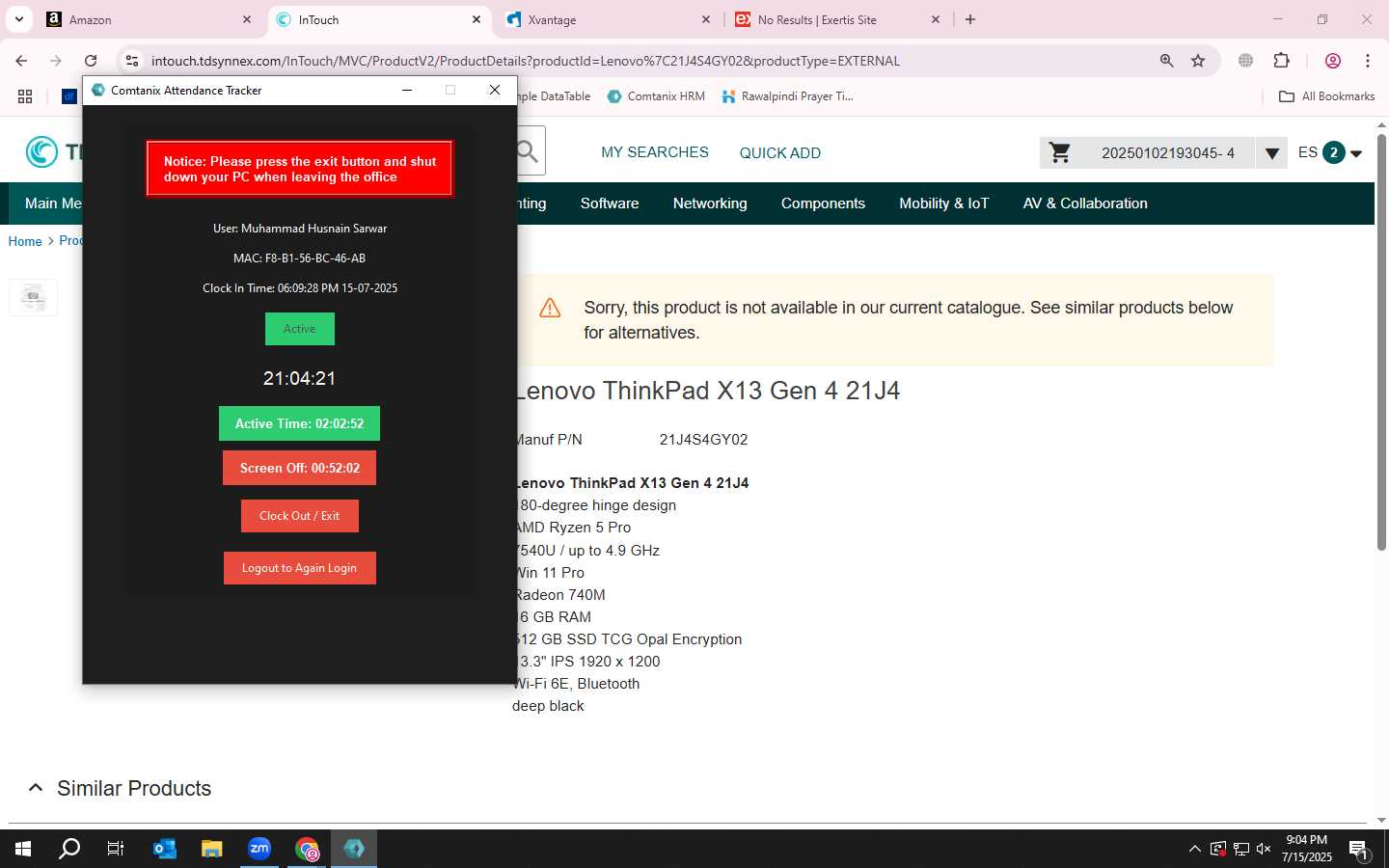Open MY SEARCHES link
Screen dimensions: 1389x868
click(655, 152)
